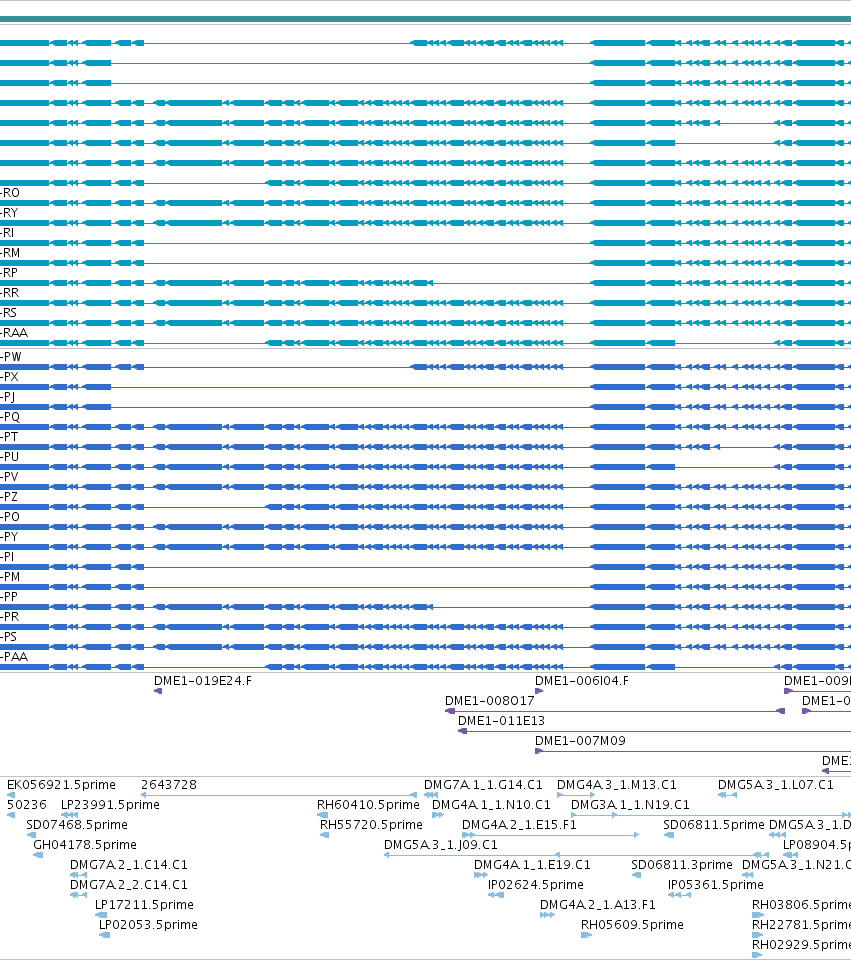This screenshot has width=851, height=960.
Task: Click the DMG3A.1_1.N19.C1 label
Action: pyautogui.click(x=630, y=804)
